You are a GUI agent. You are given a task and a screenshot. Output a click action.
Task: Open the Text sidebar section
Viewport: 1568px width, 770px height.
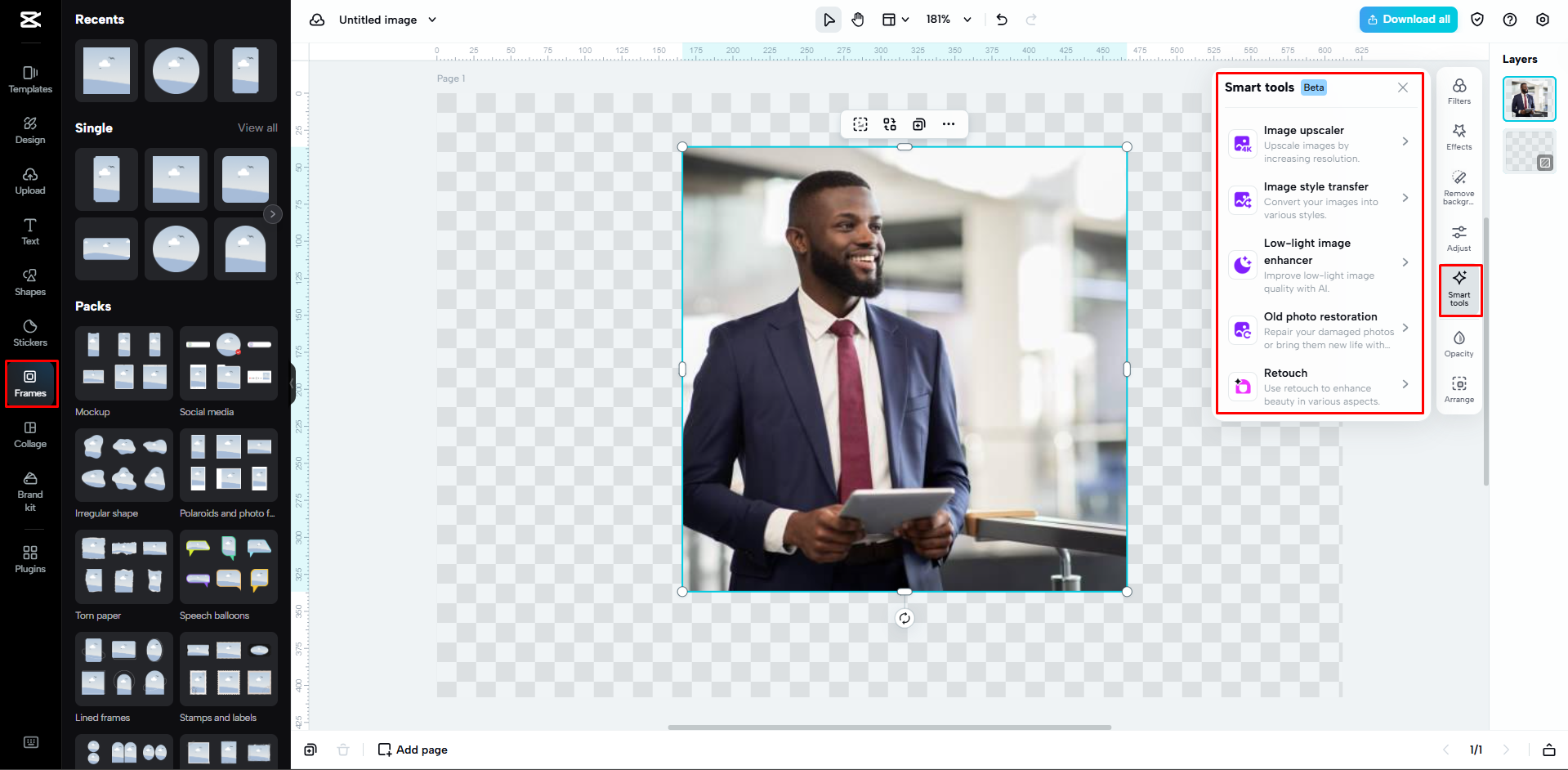[x=29, y=231]
